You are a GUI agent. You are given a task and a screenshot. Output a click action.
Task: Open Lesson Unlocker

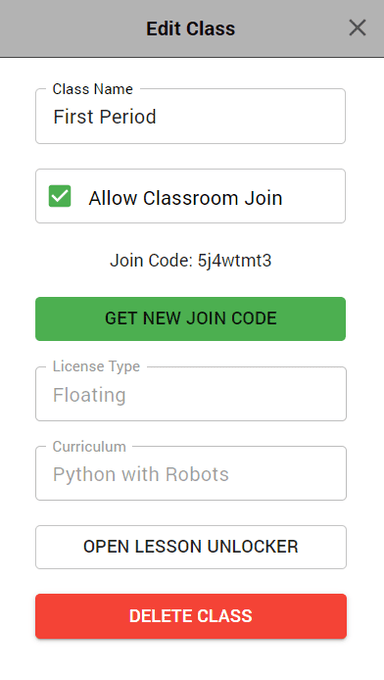(x=191, y=547)
